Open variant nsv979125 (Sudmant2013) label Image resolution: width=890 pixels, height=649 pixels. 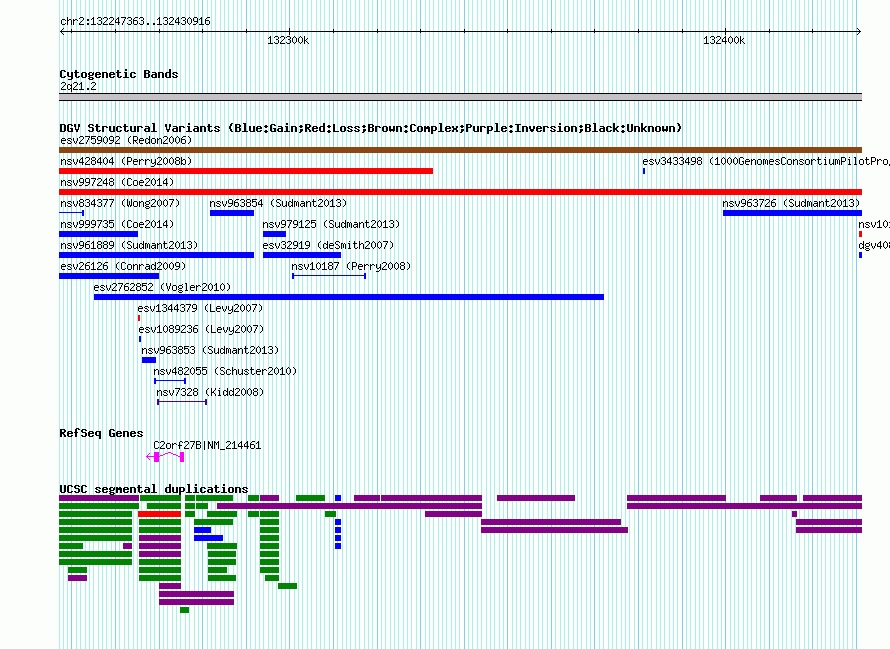(331, 224)
